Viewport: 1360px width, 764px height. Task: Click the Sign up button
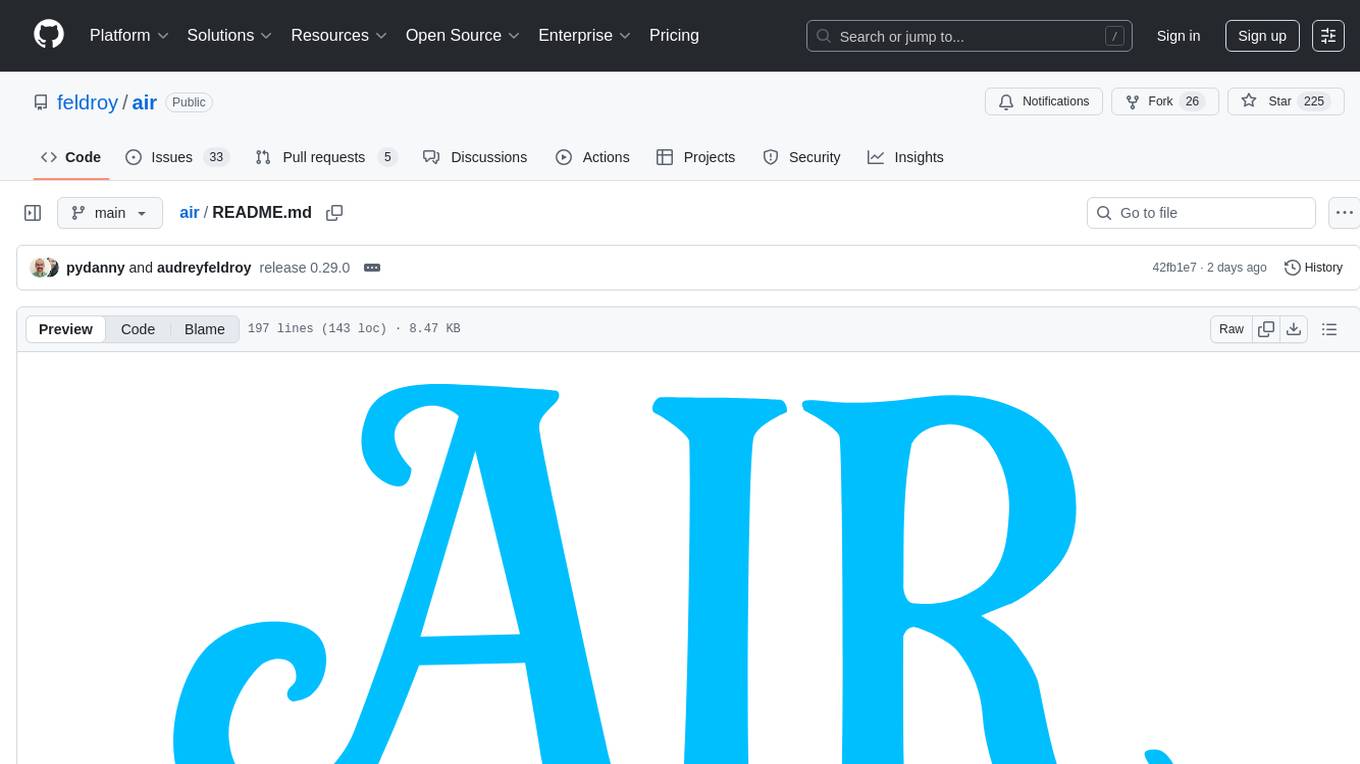tap(1262, 36)
